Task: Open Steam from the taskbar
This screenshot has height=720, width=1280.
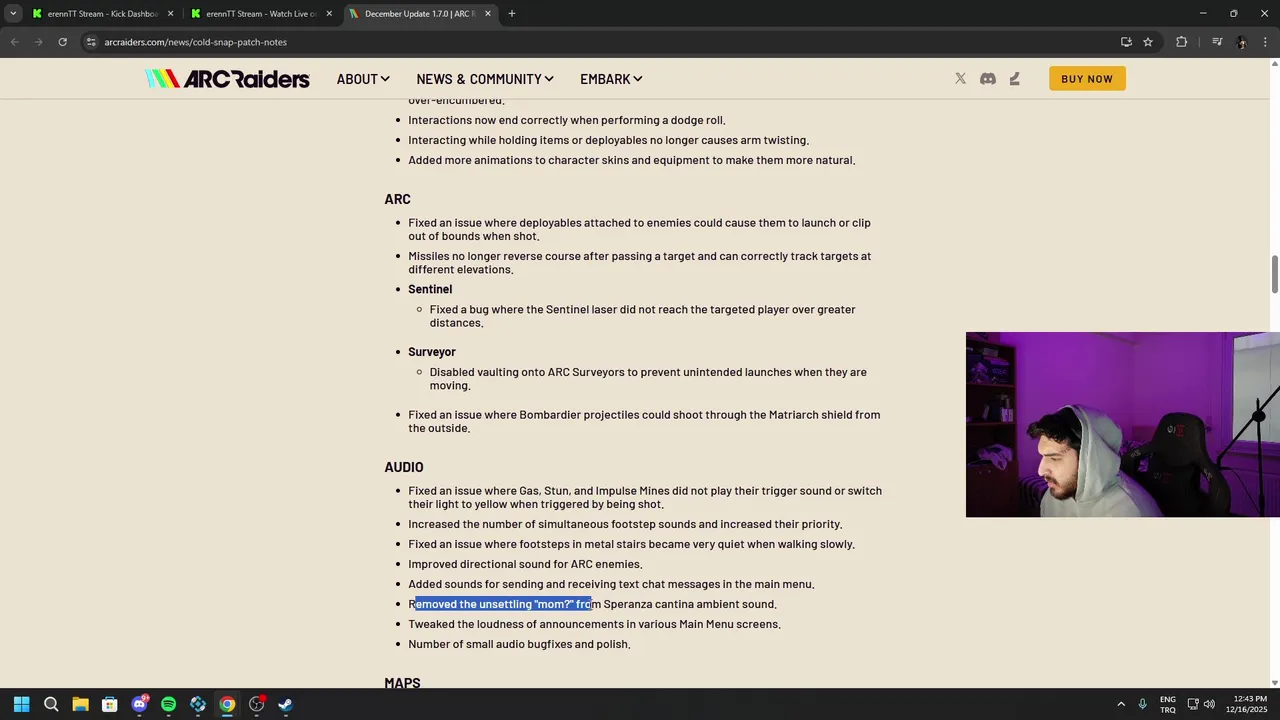Action: pos(286,704)
